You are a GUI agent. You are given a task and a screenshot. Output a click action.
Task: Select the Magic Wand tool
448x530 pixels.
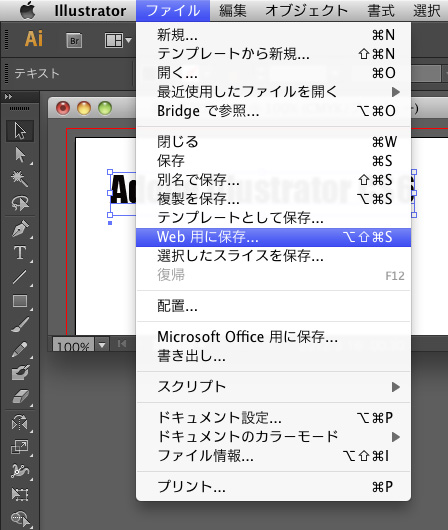point(20,179)
